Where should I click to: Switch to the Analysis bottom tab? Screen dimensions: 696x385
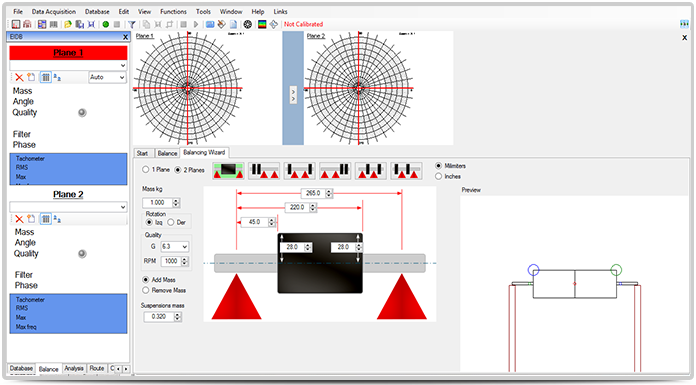point(74,369)
